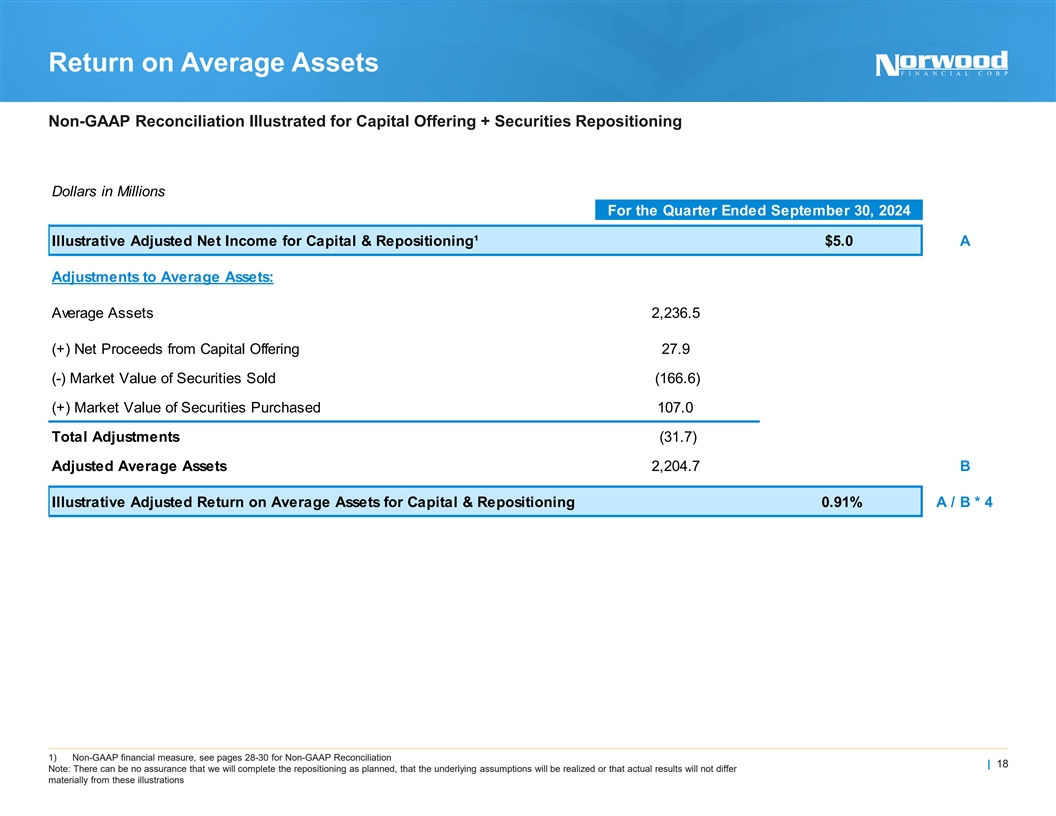Click the 2,204.7 adjusted average assets value
The height and width of the screenshot is (816, 1056).
pyautogui.click(x=675, y=466)
